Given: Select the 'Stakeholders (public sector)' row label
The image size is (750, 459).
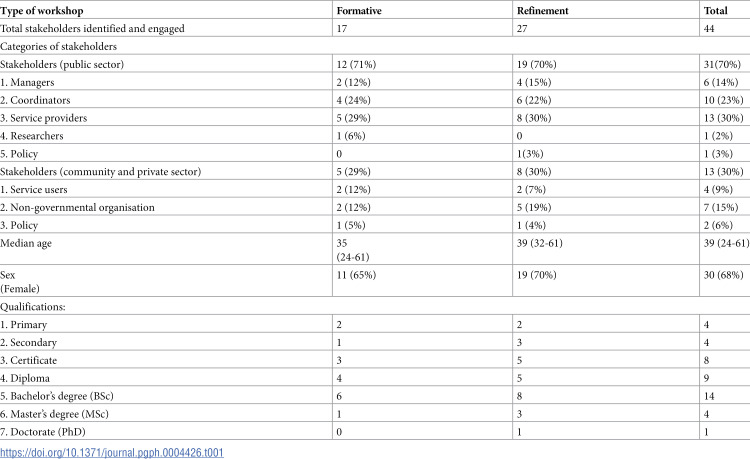Looking at the screenshot, I should tap(62, 65).
